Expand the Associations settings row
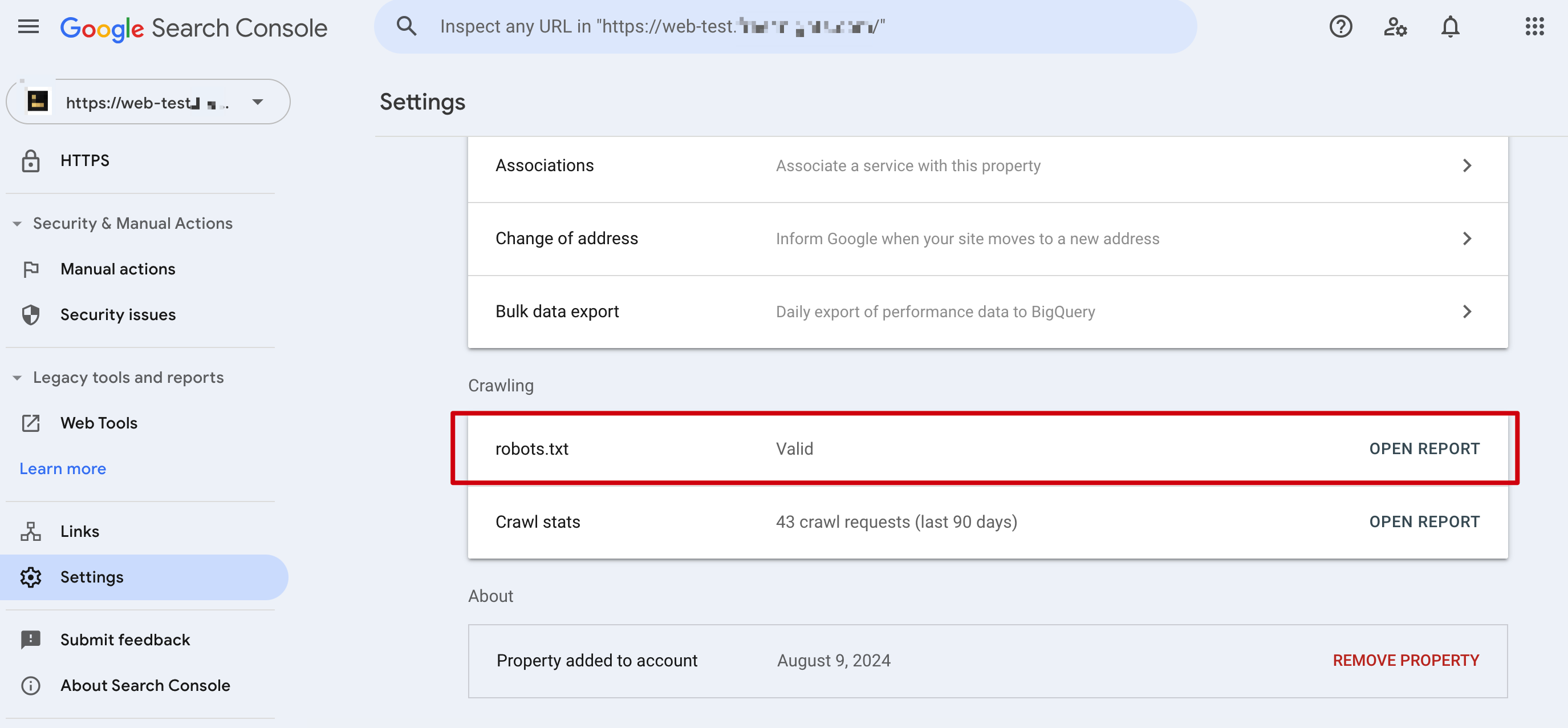This screenshot has height=728, width=1568. [1467, 165]
